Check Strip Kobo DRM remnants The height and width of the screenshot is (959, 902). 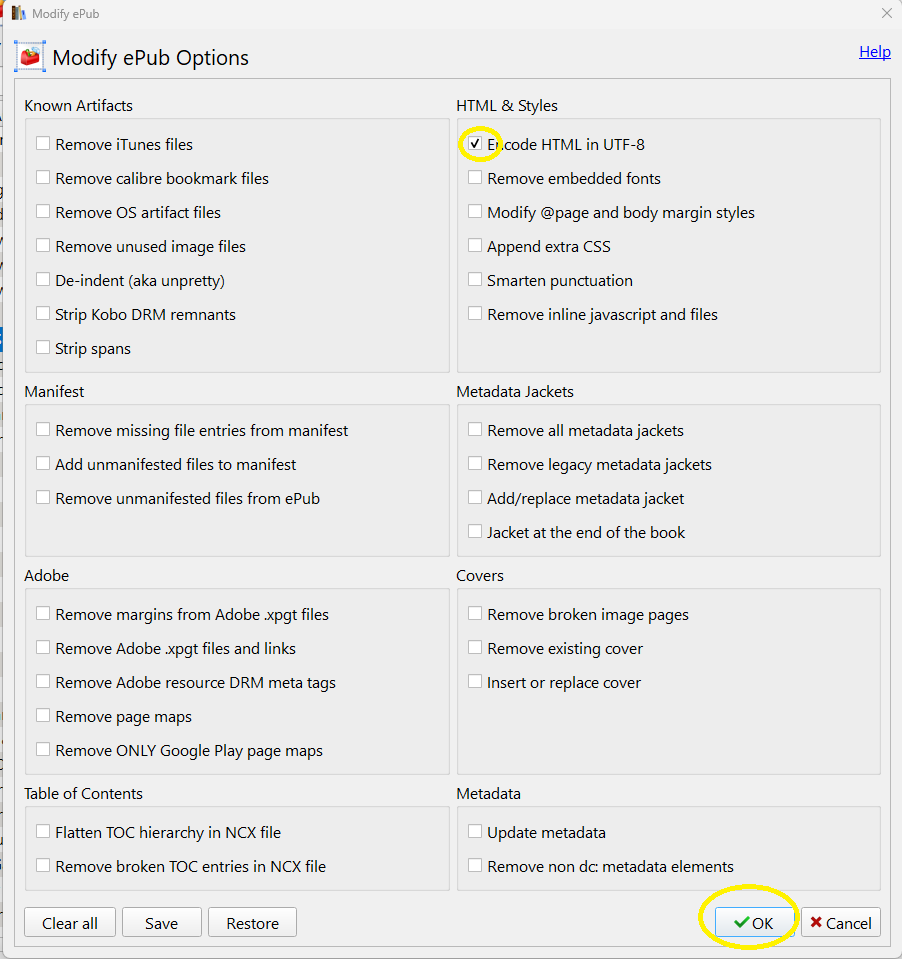pos(43,314)
